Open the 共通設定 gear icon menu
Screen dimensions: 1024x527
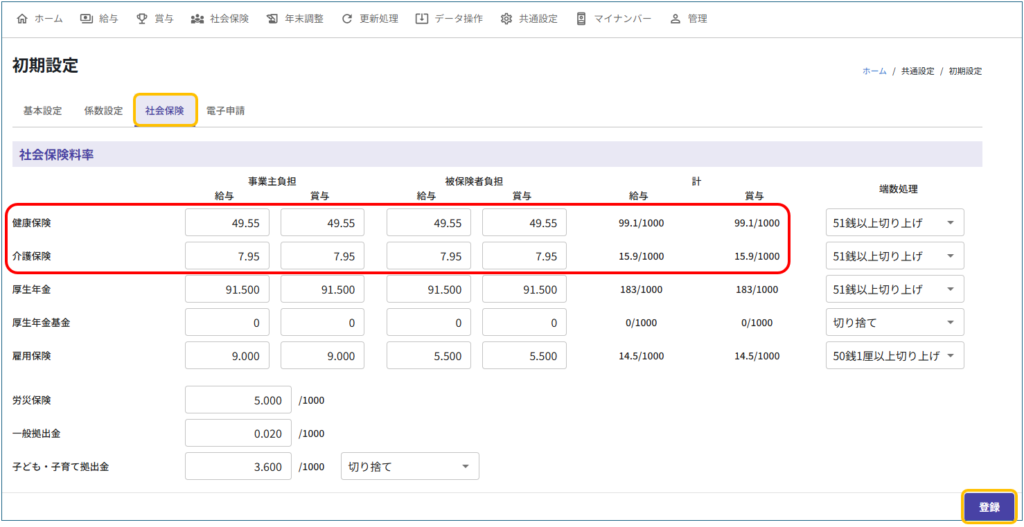[x=506, y=19]
